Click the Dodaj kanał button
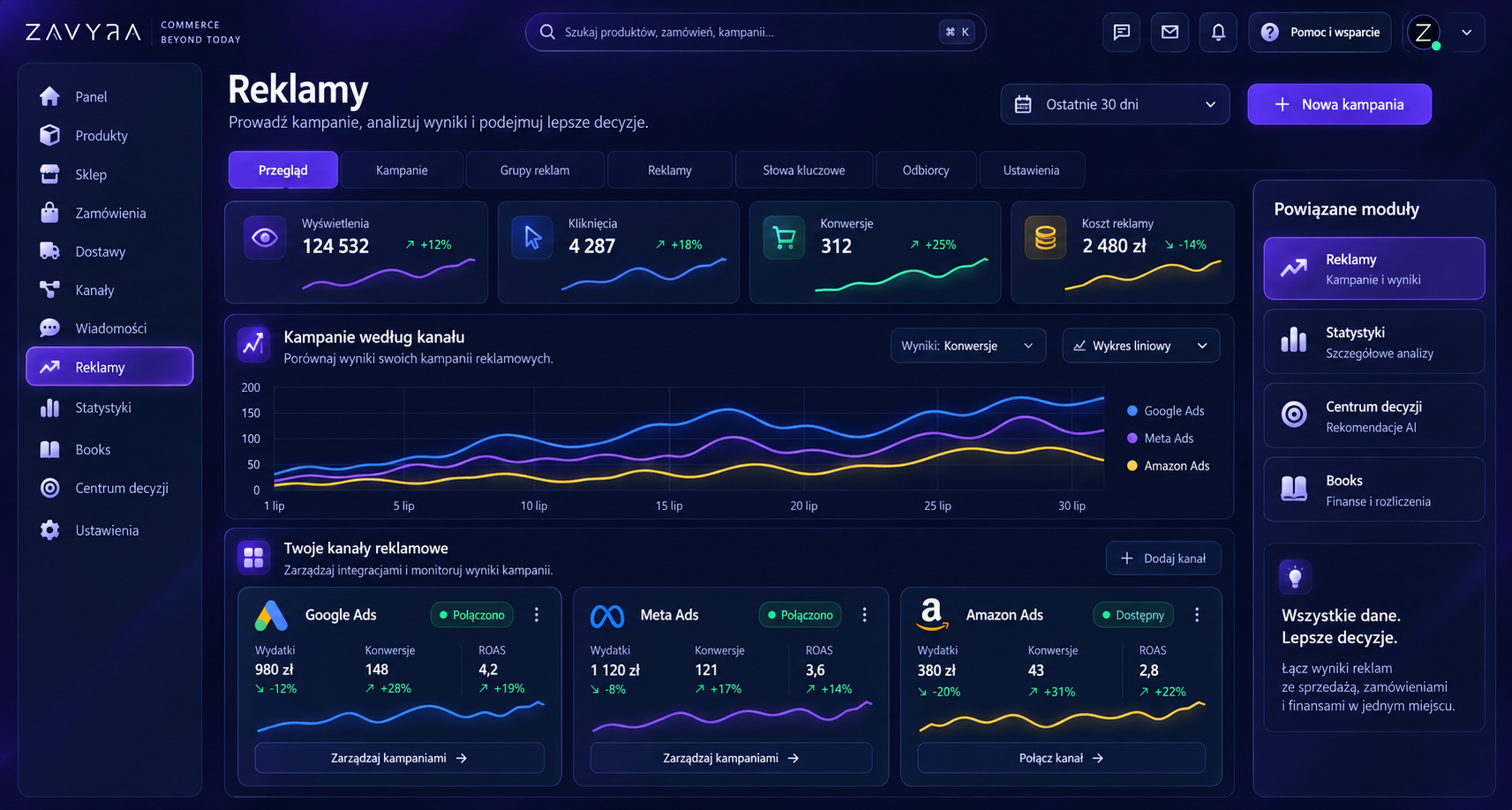 [1163, 559]
